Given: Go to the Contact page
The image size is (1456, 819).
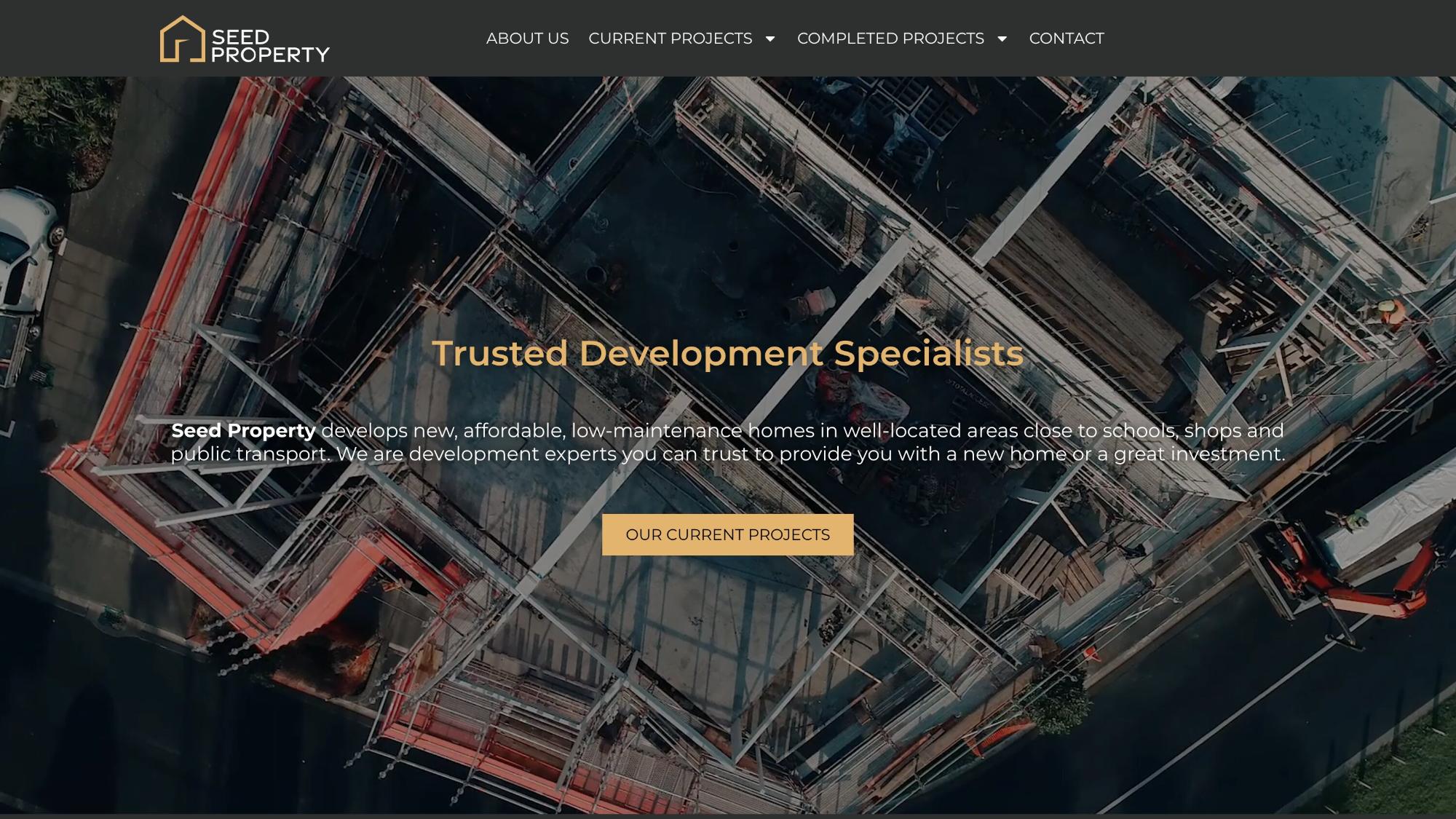Looking at the screenshot, I should click(x=1066, y=39).
